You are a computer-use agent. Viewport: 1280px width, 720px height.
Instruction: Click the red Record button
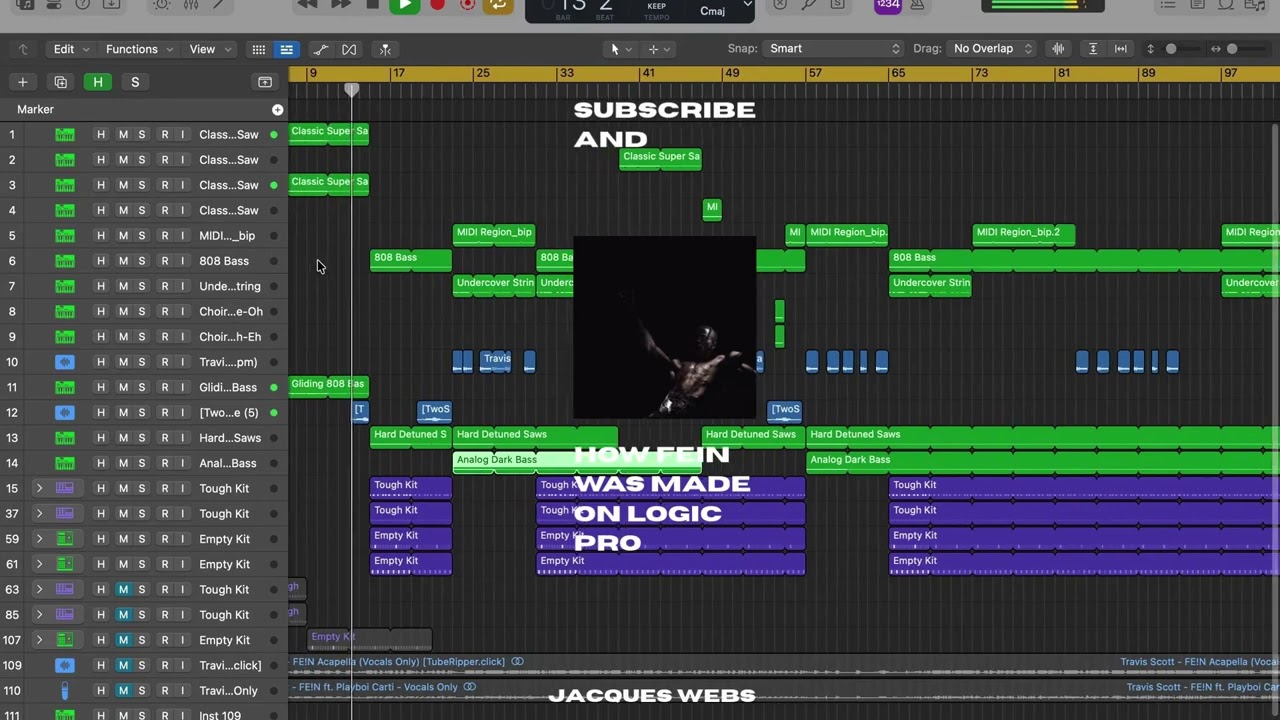[x=437, y=5]
